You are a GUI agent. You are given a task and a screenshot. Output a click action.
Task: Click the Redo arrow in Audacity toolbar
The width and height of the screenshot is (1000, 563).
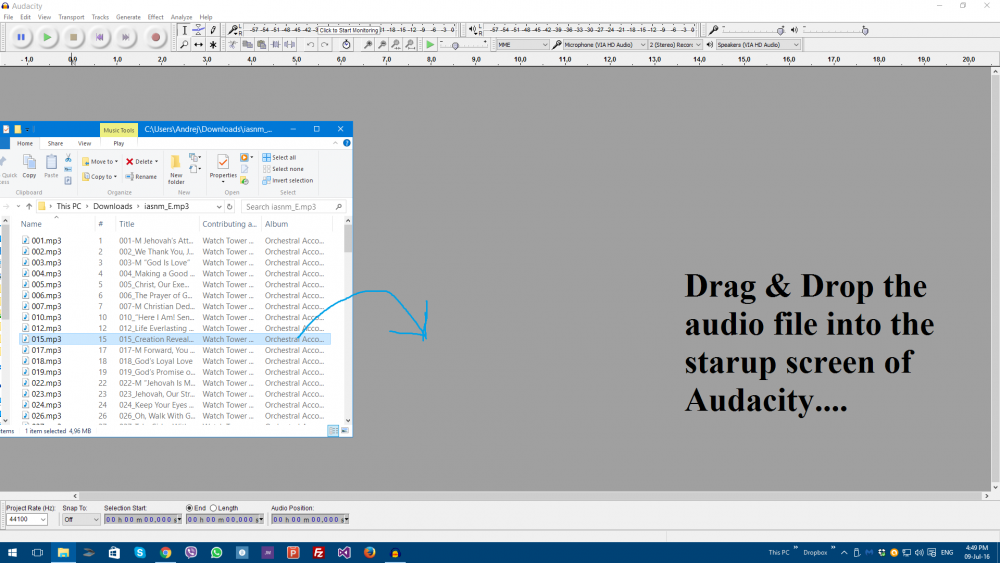(x=324, y=45)
